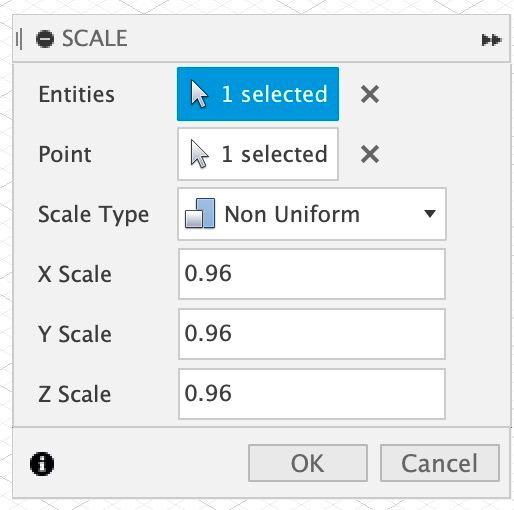Dismiss the dialog with Cancel
Viewport: 514px width, 510px height.
pos(440,463)
